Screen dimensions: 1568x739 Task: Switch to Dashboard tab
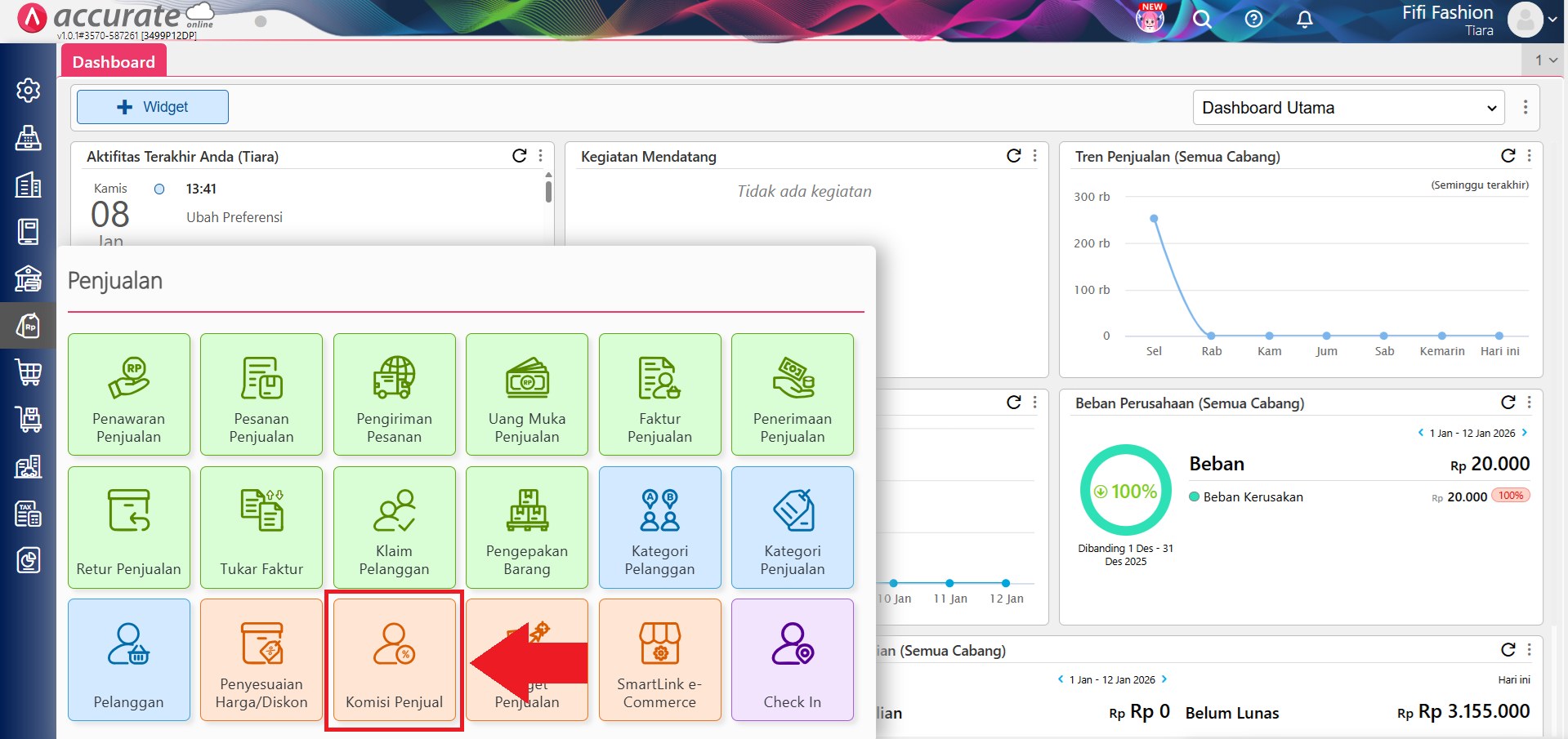[114, 62]
